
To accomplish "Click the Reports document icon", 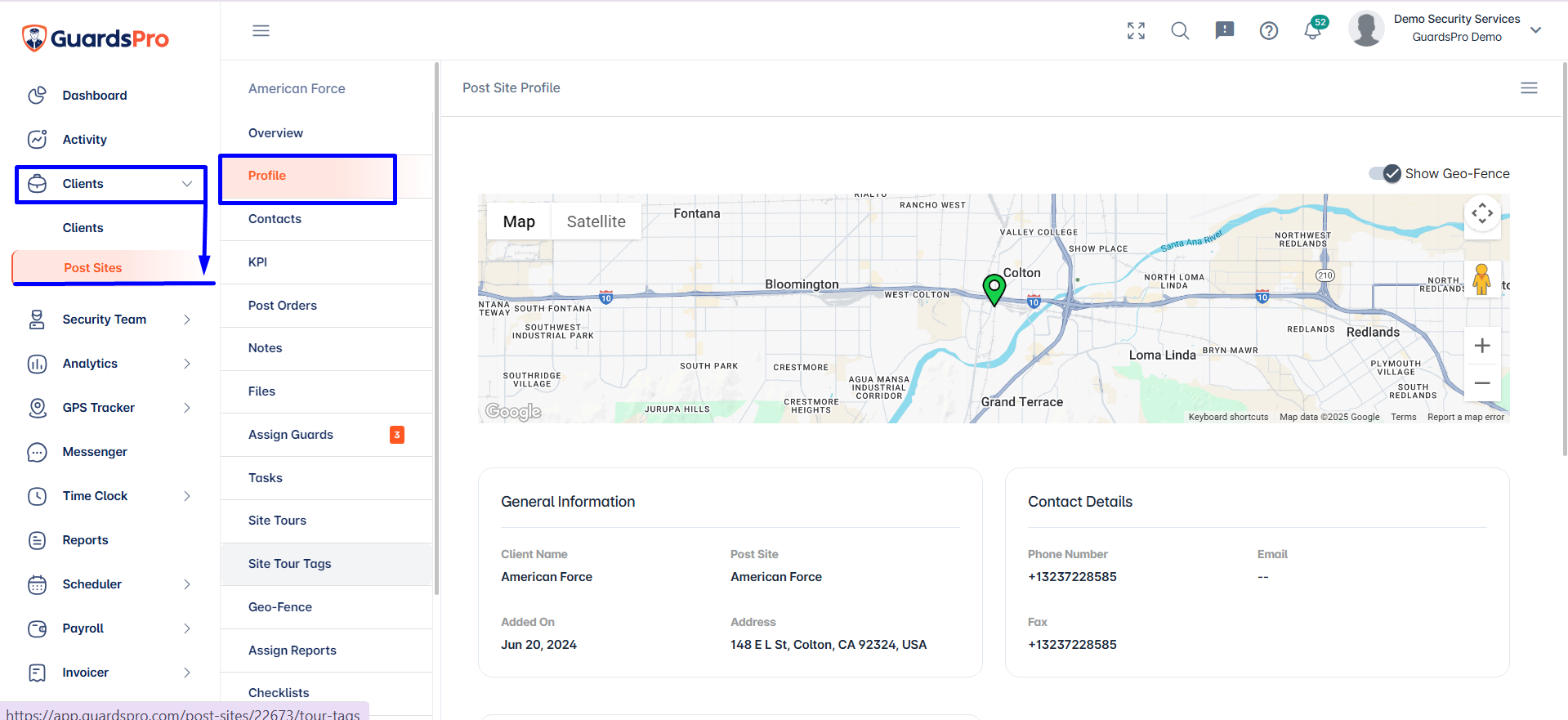I will (x=38, y=540).
